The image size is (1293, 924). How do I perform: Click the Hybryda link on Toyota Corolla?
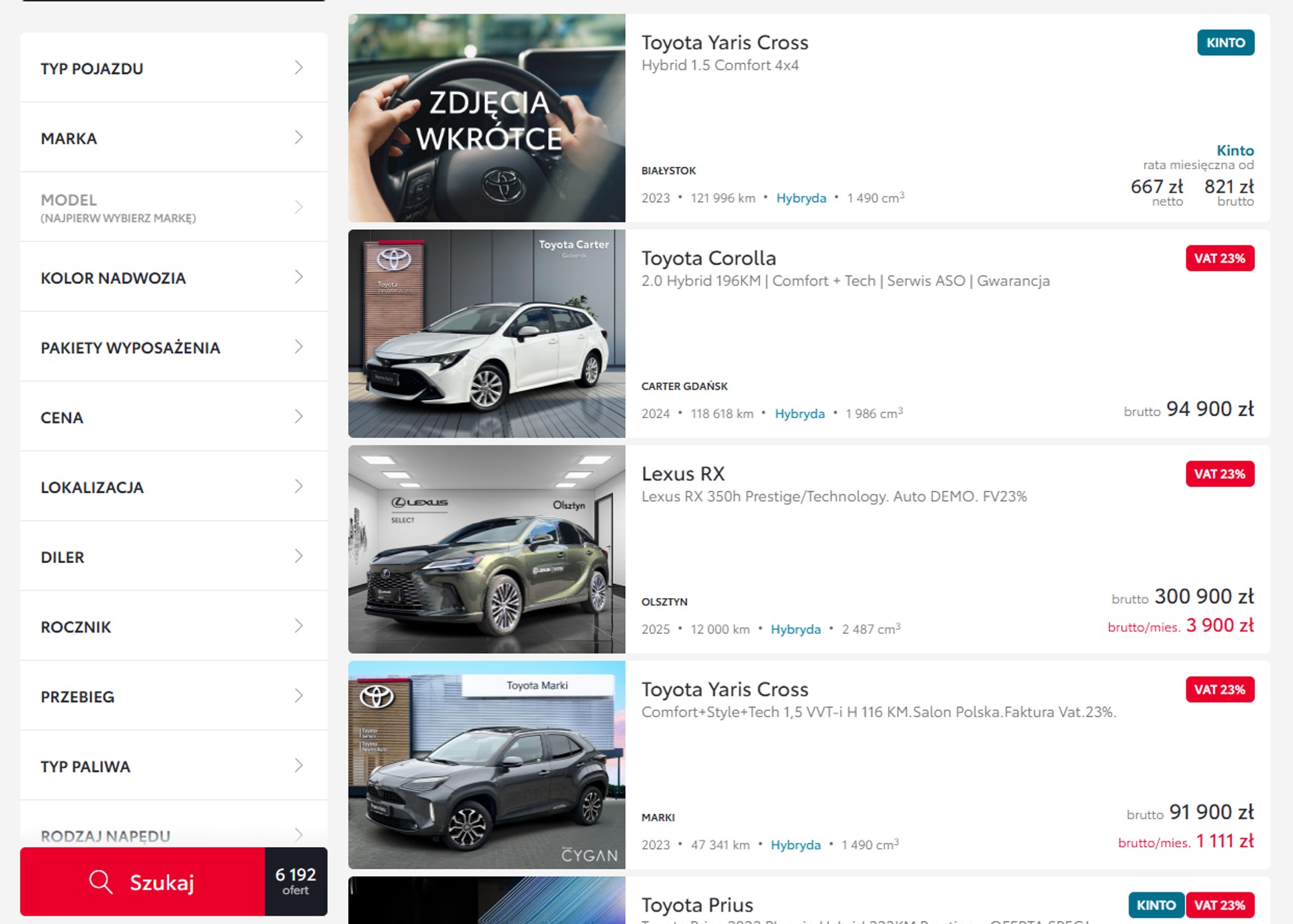tap(800, 414)
